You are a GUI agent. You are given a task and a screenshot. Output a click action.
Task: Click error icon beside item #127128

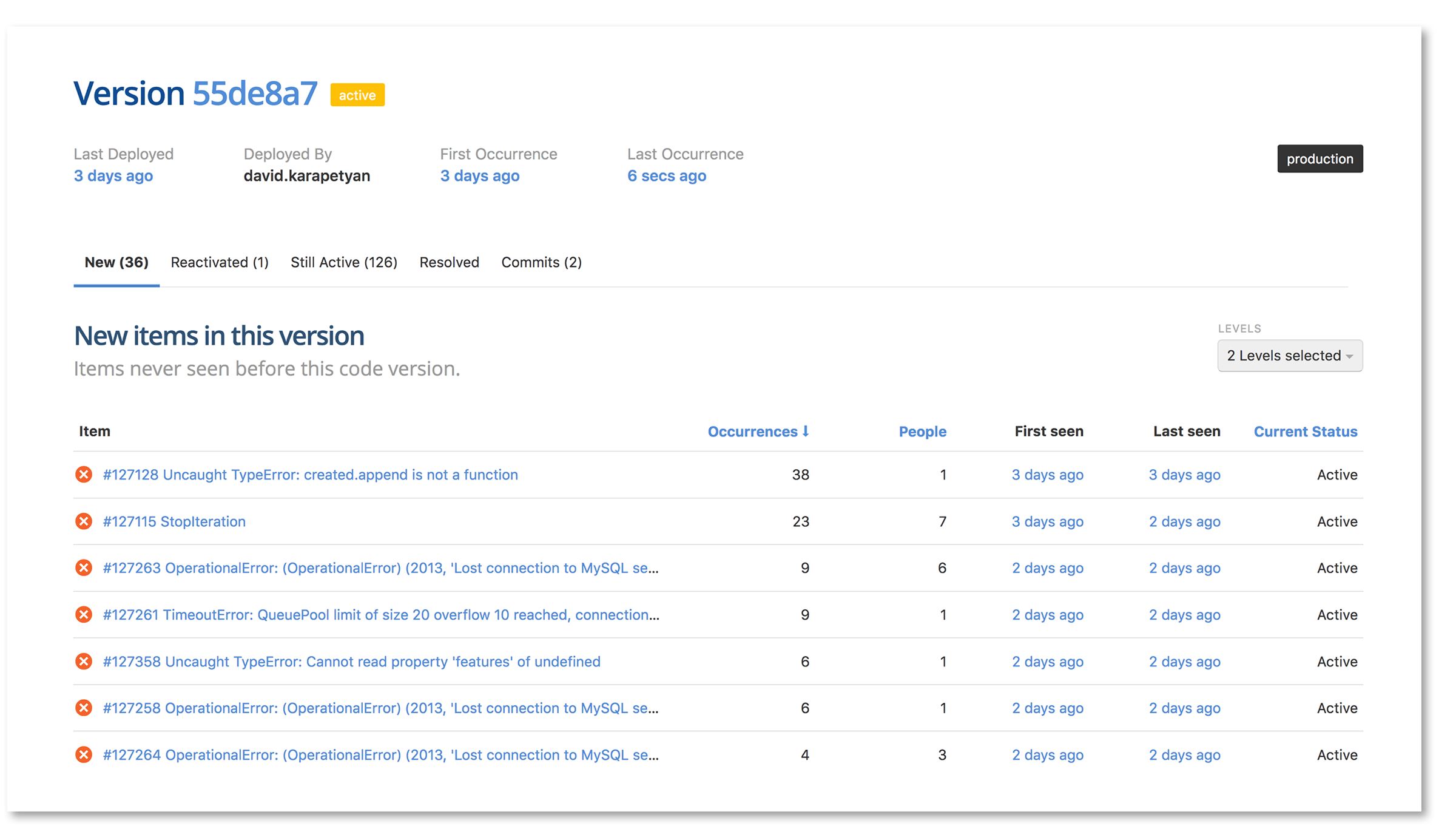click(x=84, y=475)
